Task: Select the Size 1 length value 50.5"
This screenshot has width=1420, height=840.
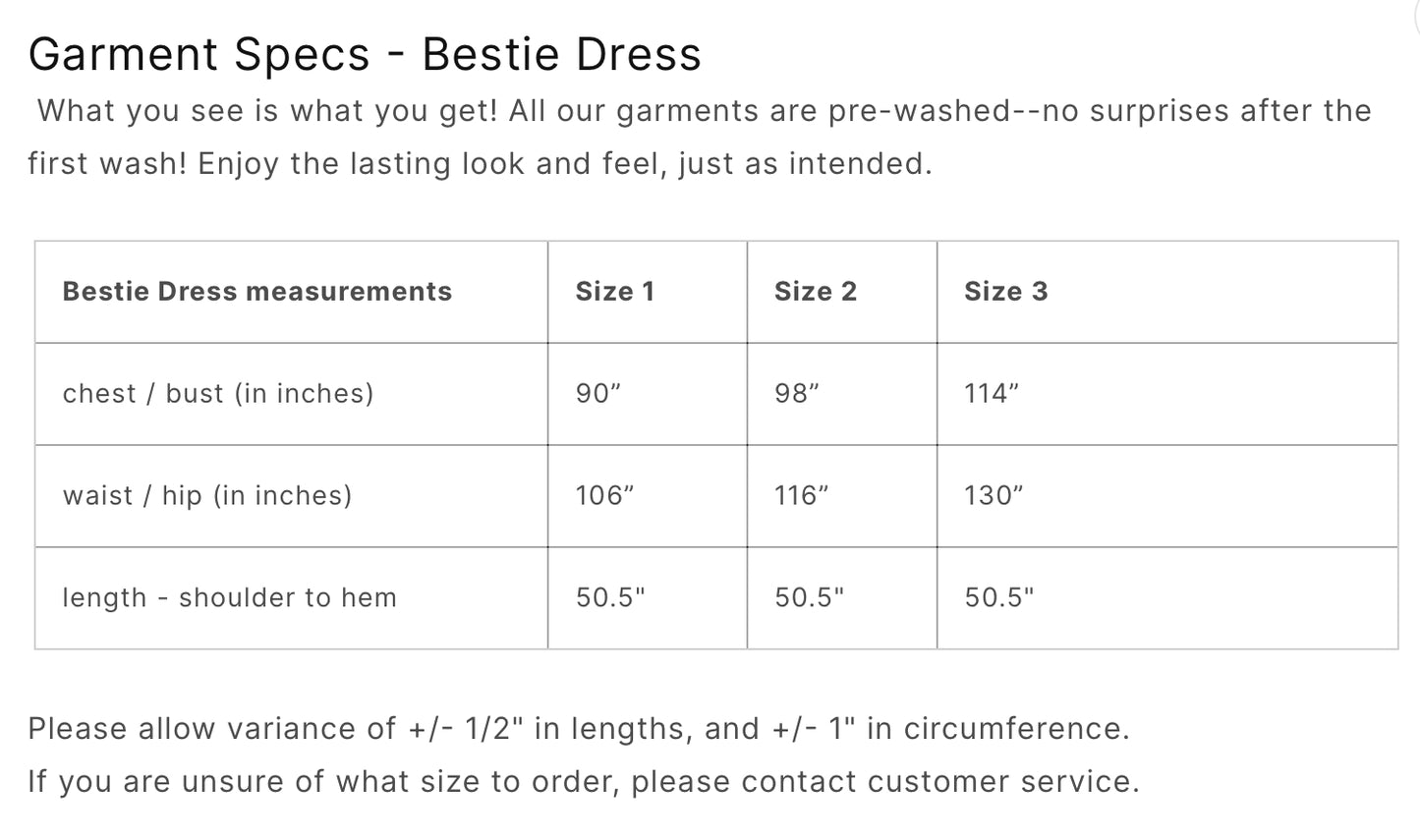Action: [x=610, y=598]
